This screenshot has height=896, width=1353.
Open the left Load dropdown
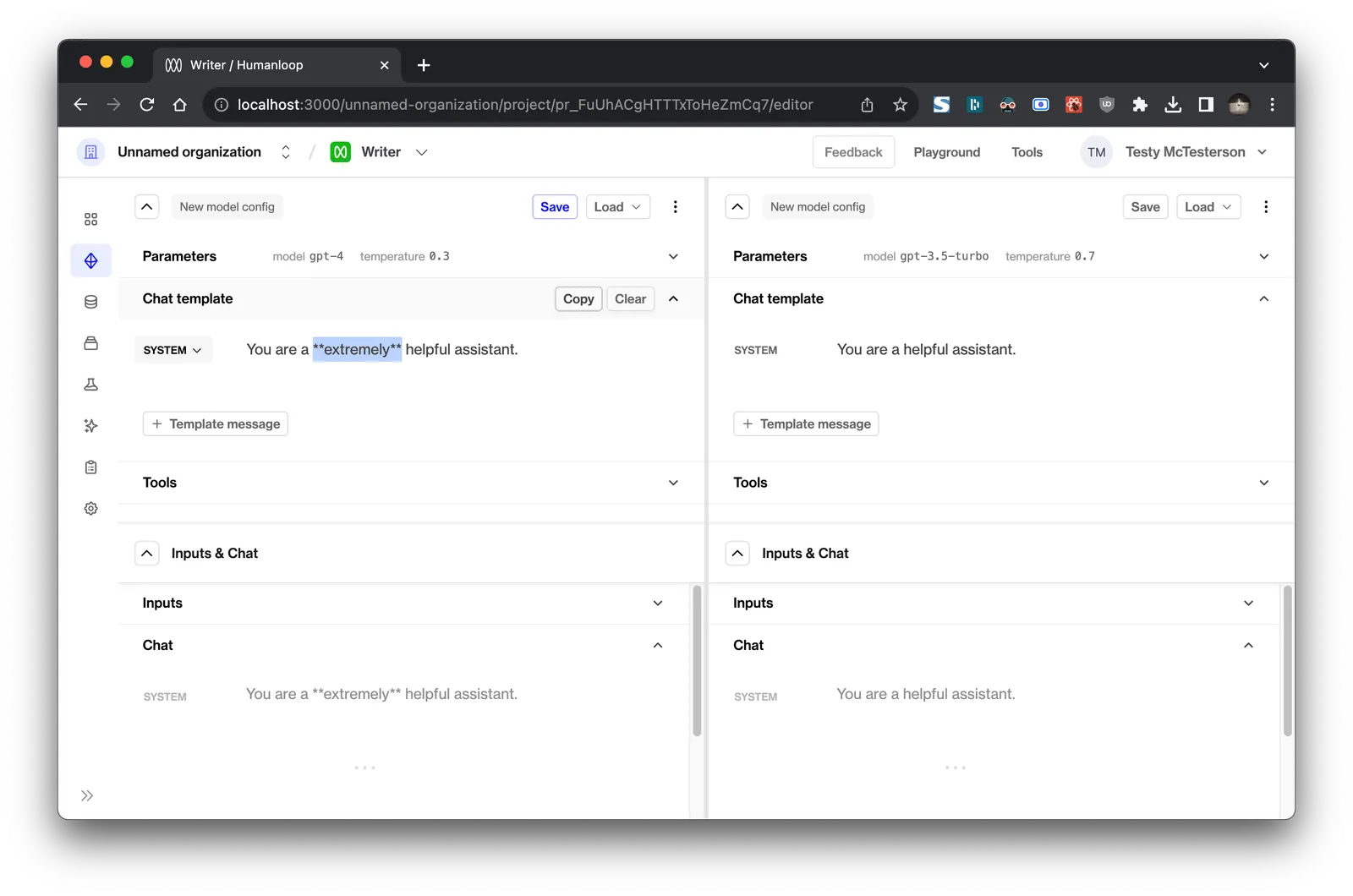[617, 207]
